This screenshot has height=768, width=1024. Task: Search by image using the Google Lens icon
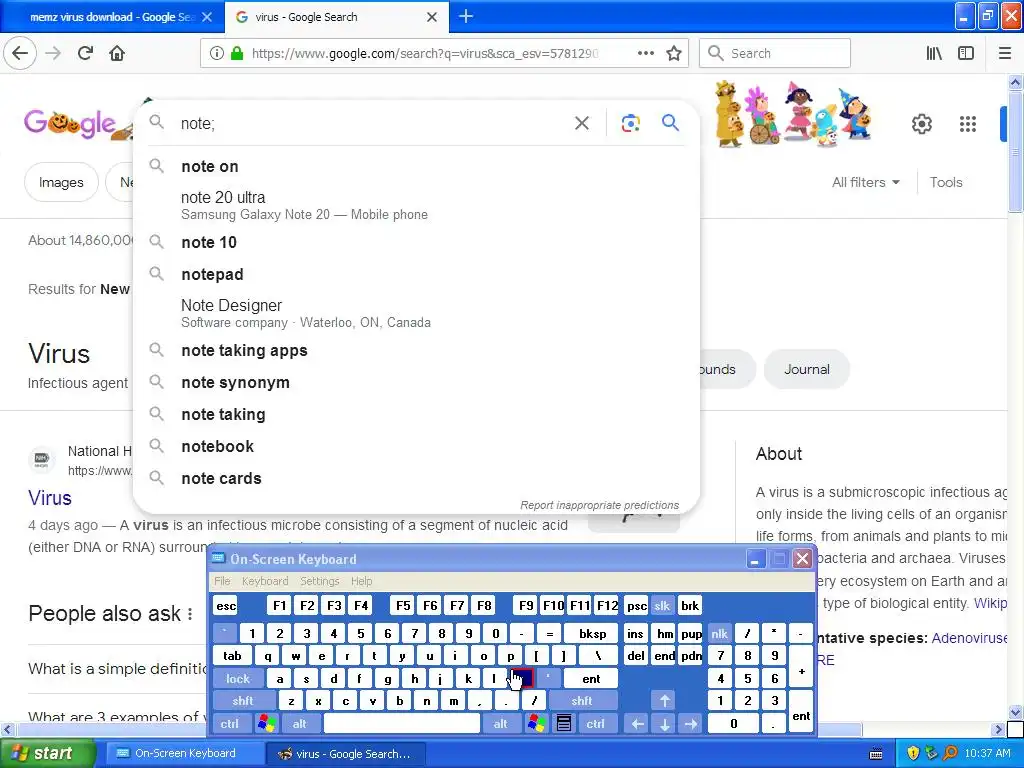pos(630,123)
